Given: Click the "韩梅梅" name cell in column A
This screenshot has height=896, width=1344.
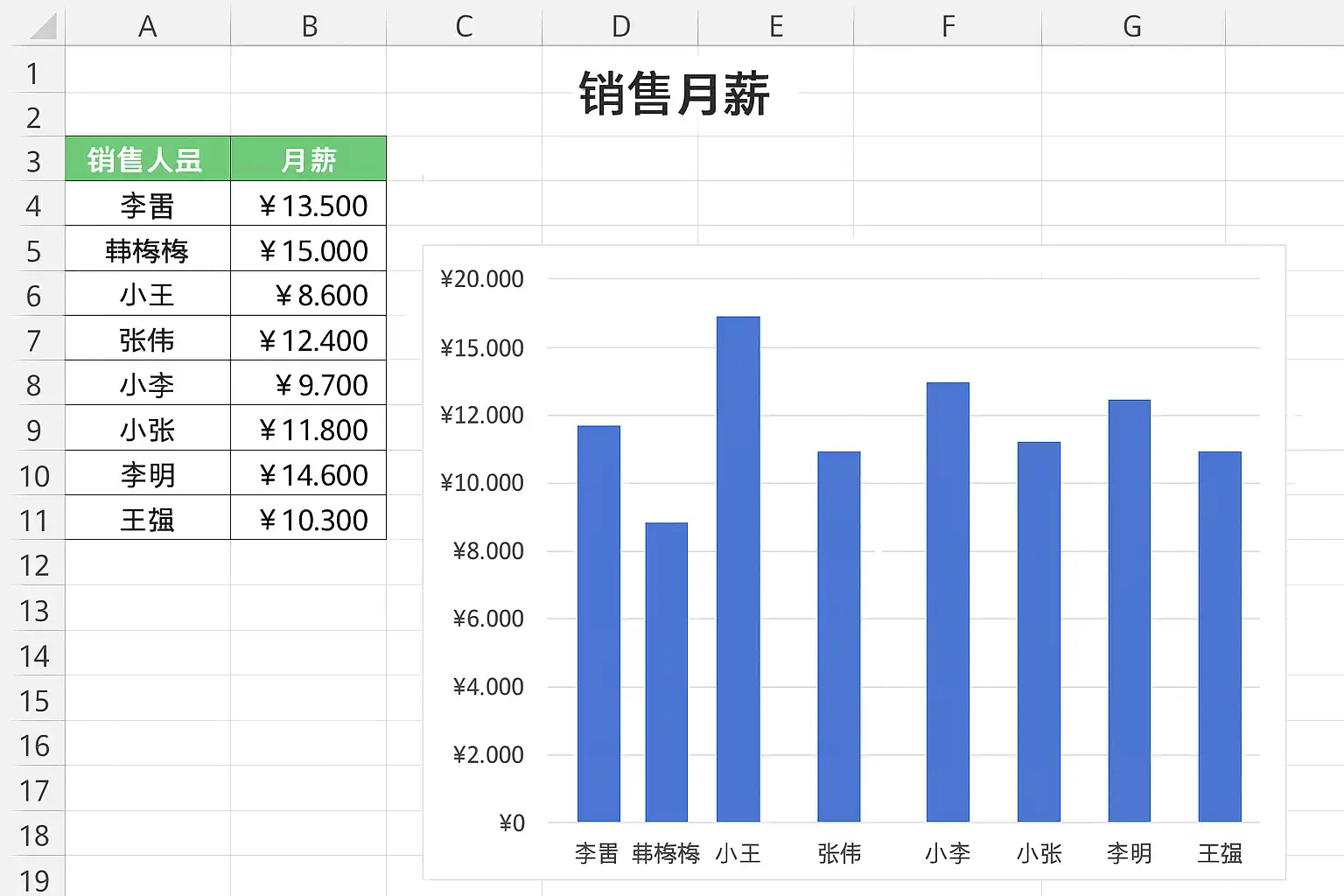Looking at the screenshot, I should tap(148, 250).
